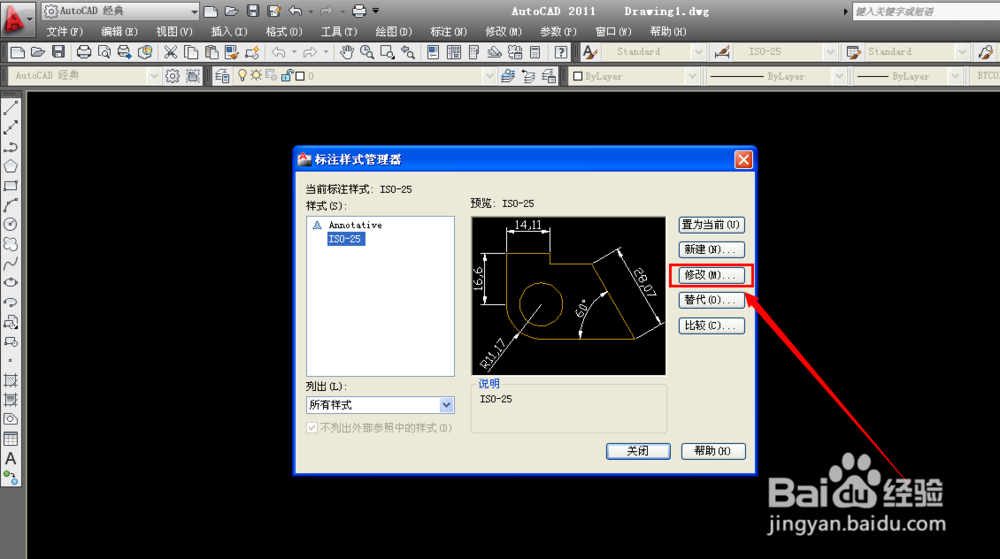The image size is (1000, 559).
Task: Click the keyword search input field
Action: point(926,11)
